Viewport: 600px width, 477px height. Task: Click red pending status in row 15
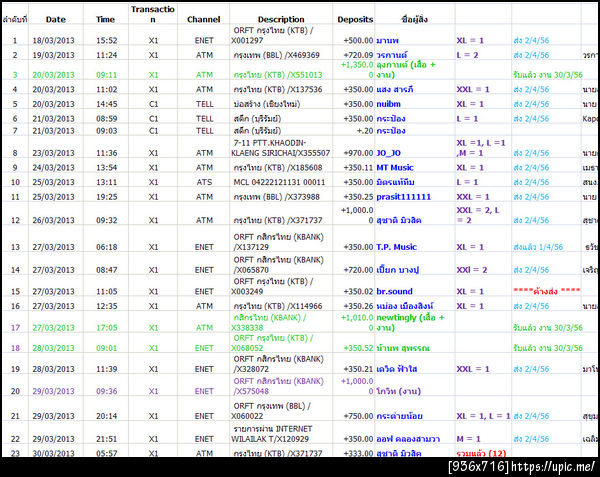click(x=547, y=291)
